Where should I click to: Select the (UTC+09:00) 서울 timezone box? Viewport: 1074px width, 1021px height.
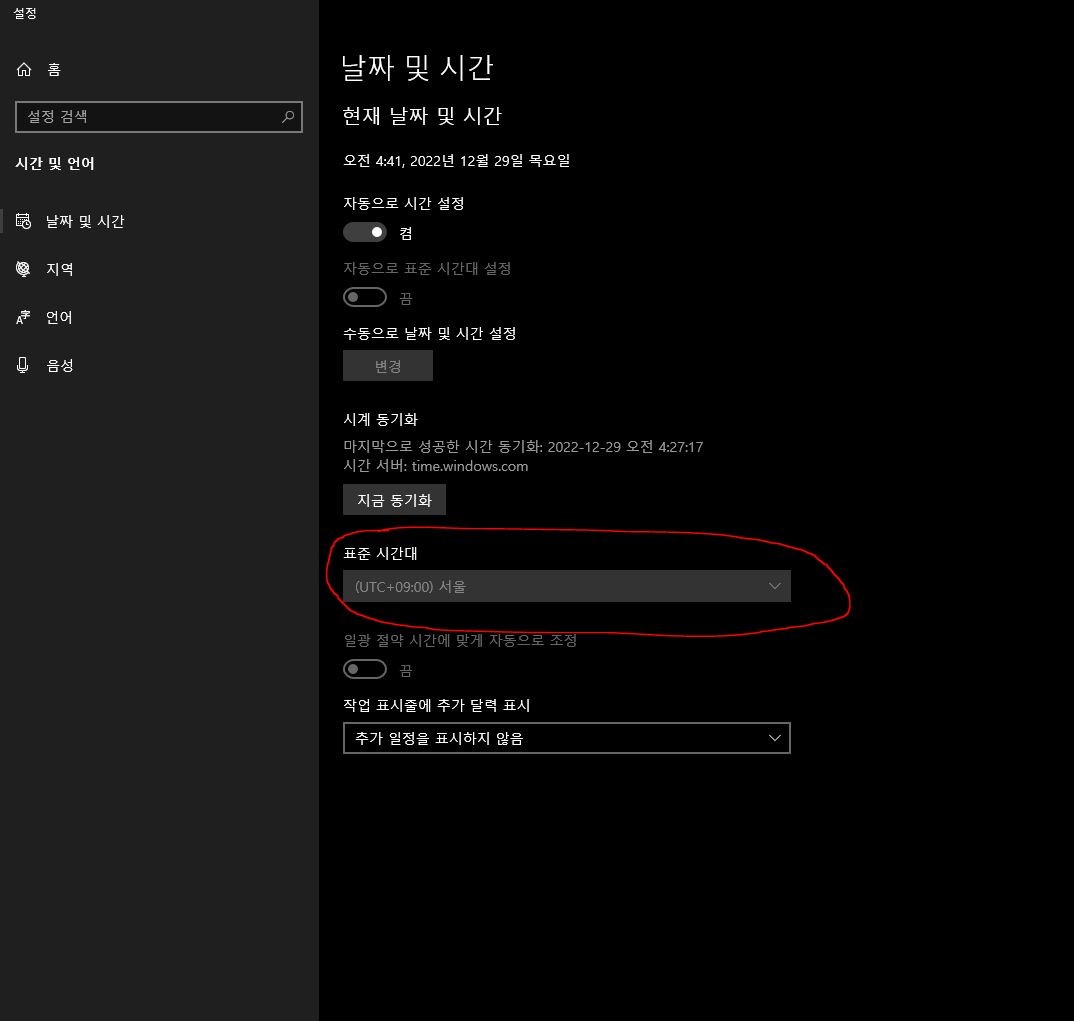(566, 586)
